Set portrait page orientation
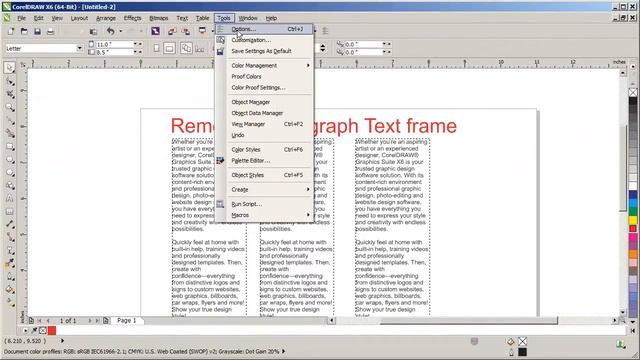 [156, 49]
